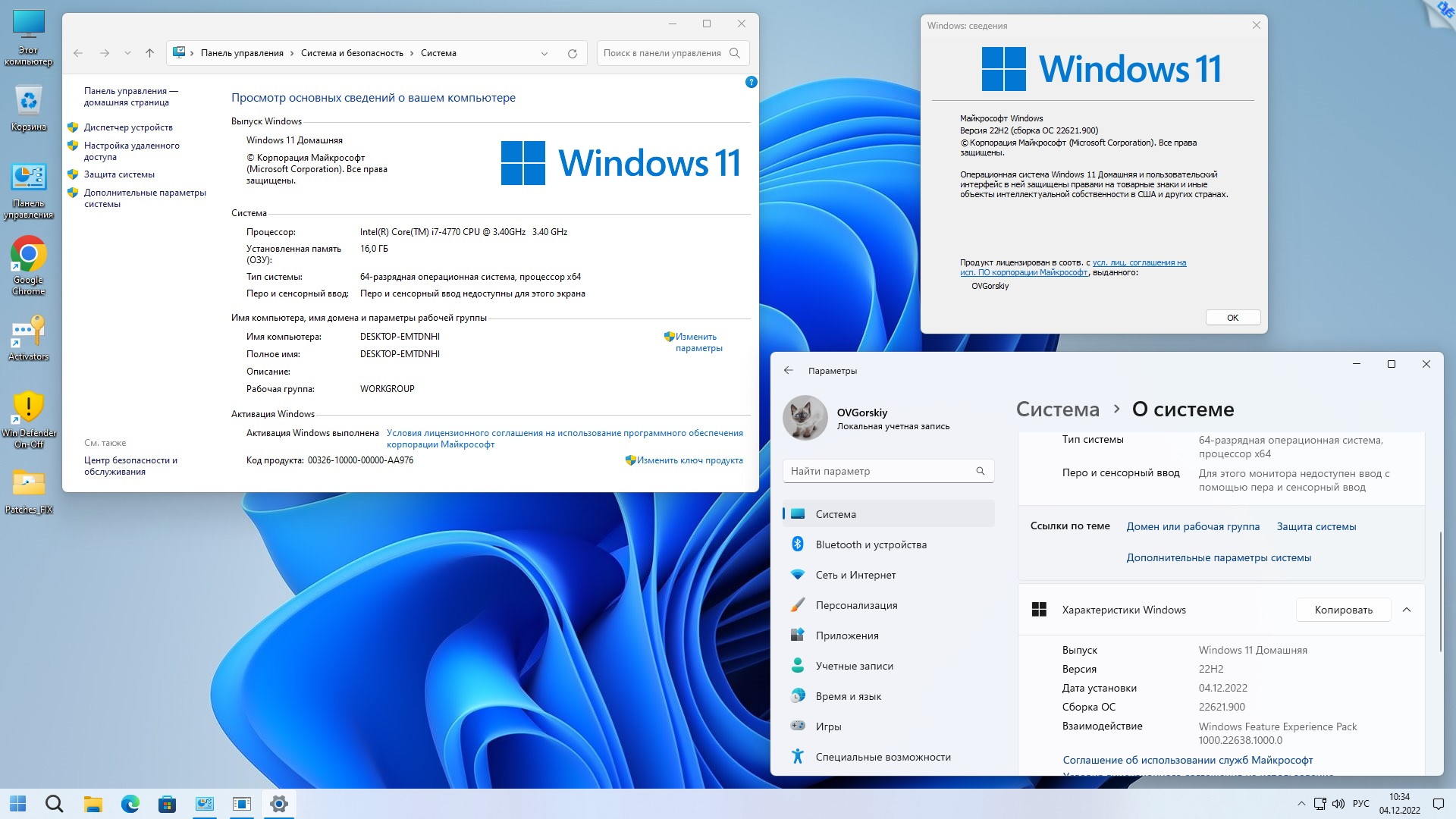Click Система breadcrumb in Settings header
Image resolution: width=1456 pixels, height=819 pixels.
click(x=1057, y=409)
